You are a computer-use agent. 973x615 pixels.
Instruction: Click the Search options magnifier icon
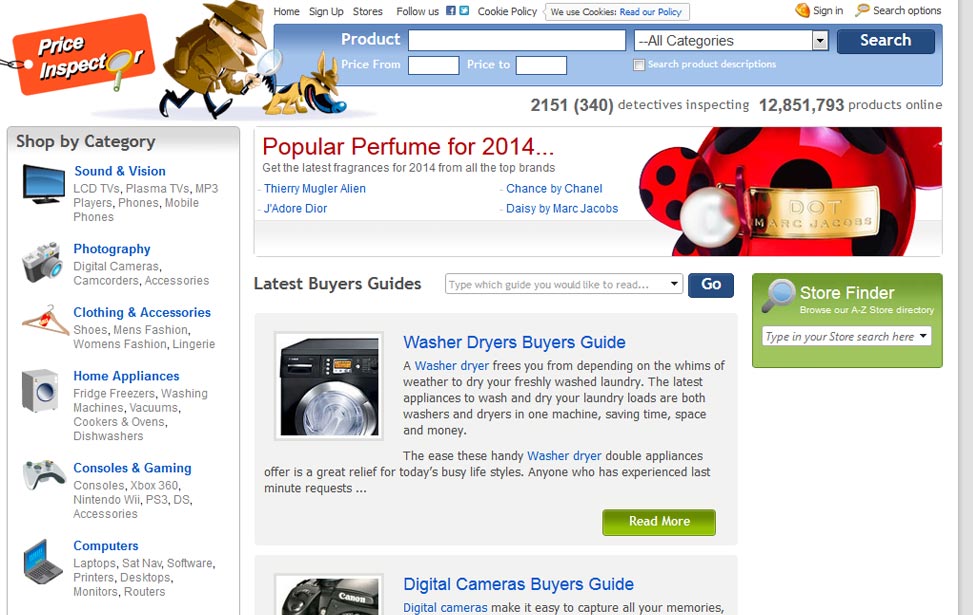pos(863,10)
